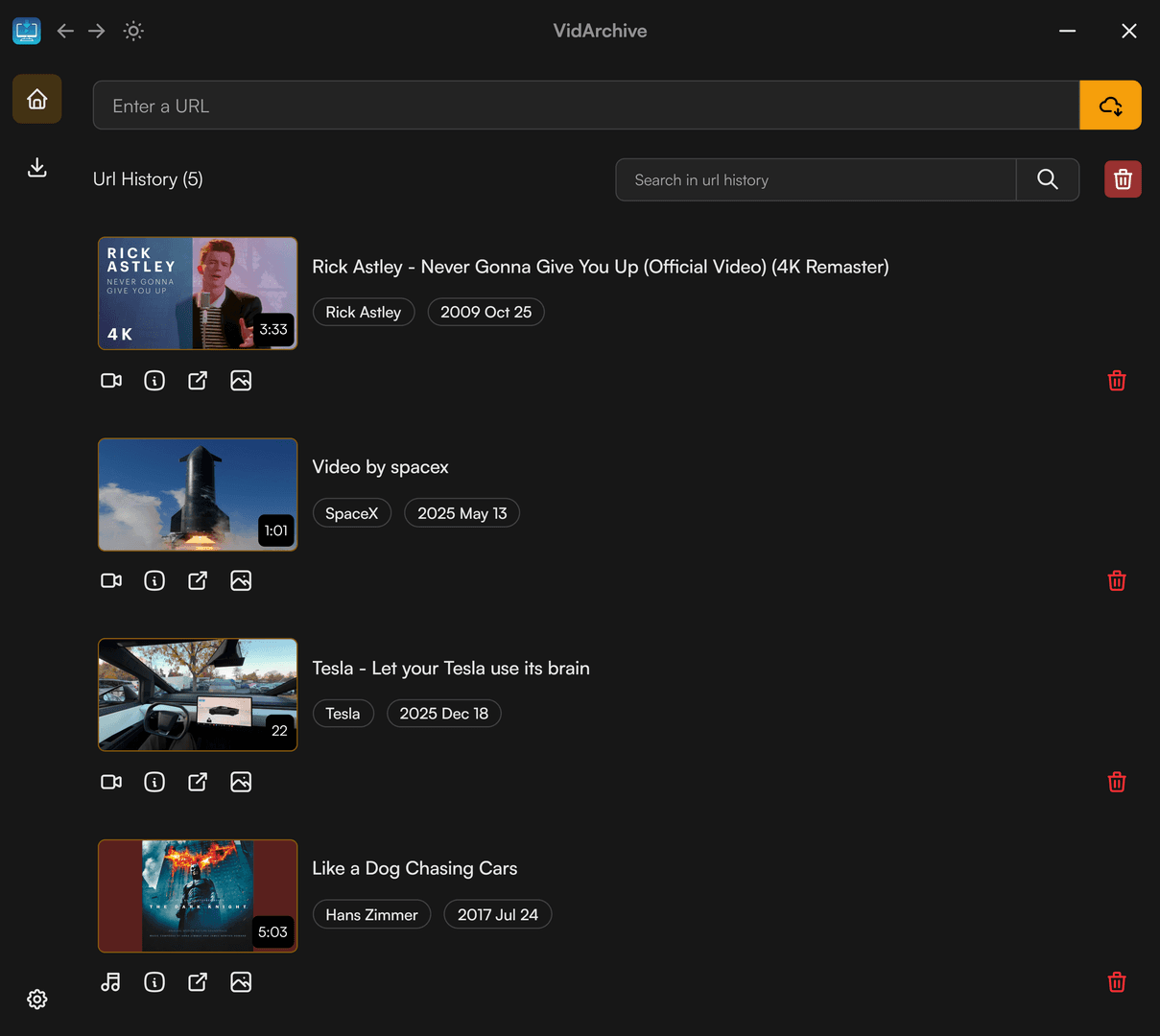Delete the Tesla history entry
Viewport: 1160px width, 1036px height.
point(1117,782)
